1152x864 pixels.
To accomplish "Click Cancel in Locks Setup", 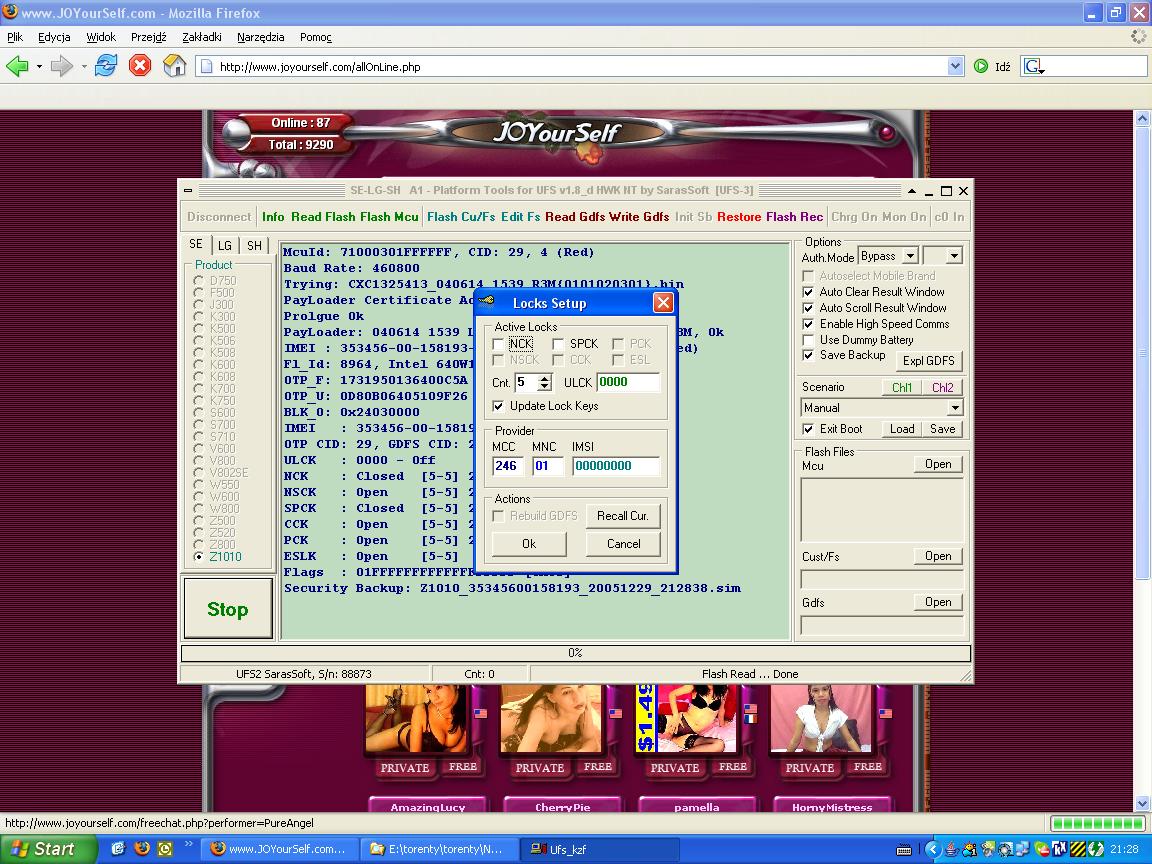I will pos(623,544).
